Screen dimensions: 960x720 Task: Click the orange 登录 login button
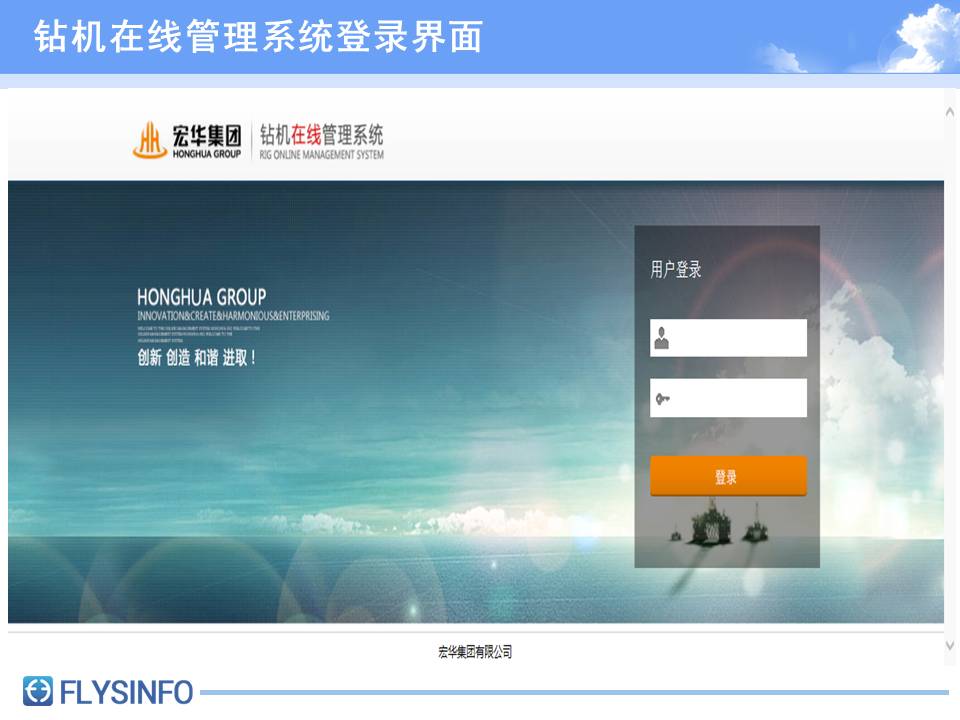pos(728,476)
